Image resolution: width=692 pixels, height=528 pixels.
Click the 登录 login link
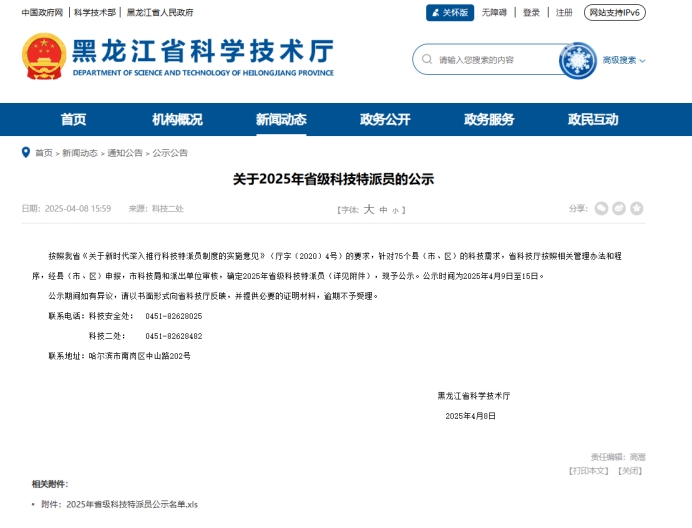tap(531, 13)
